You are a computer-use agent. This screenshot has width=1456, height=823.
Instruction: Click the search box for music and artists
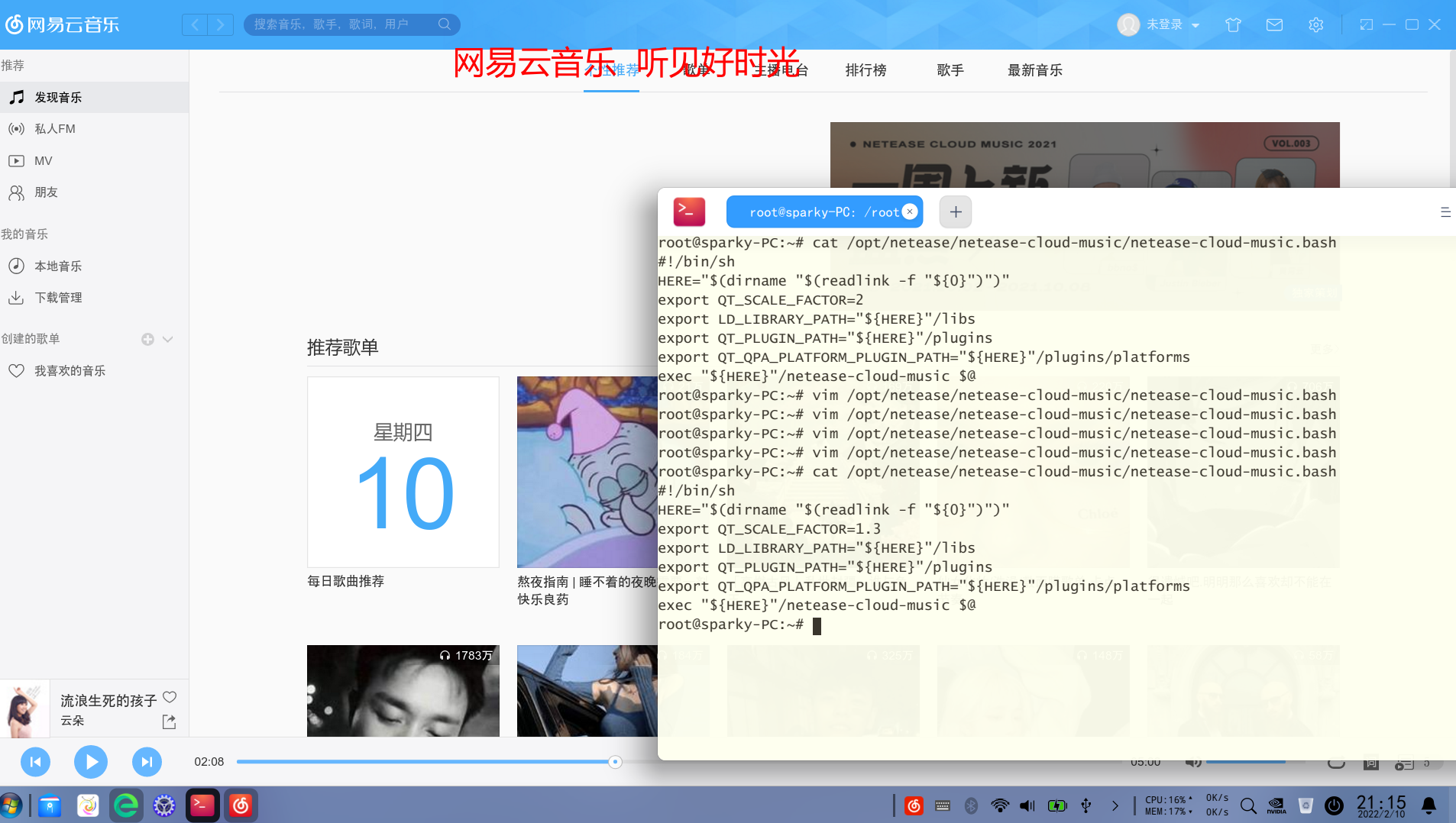pyautogui.click(x=351, y=24)
